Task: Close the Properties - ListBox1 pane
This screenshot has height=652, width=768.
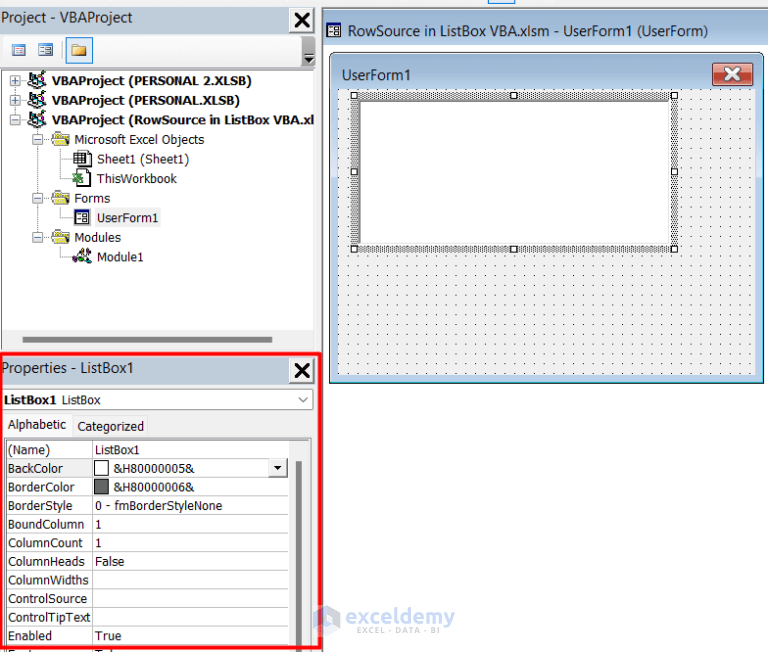Action: pyautogui.click(x=302, y=370)
